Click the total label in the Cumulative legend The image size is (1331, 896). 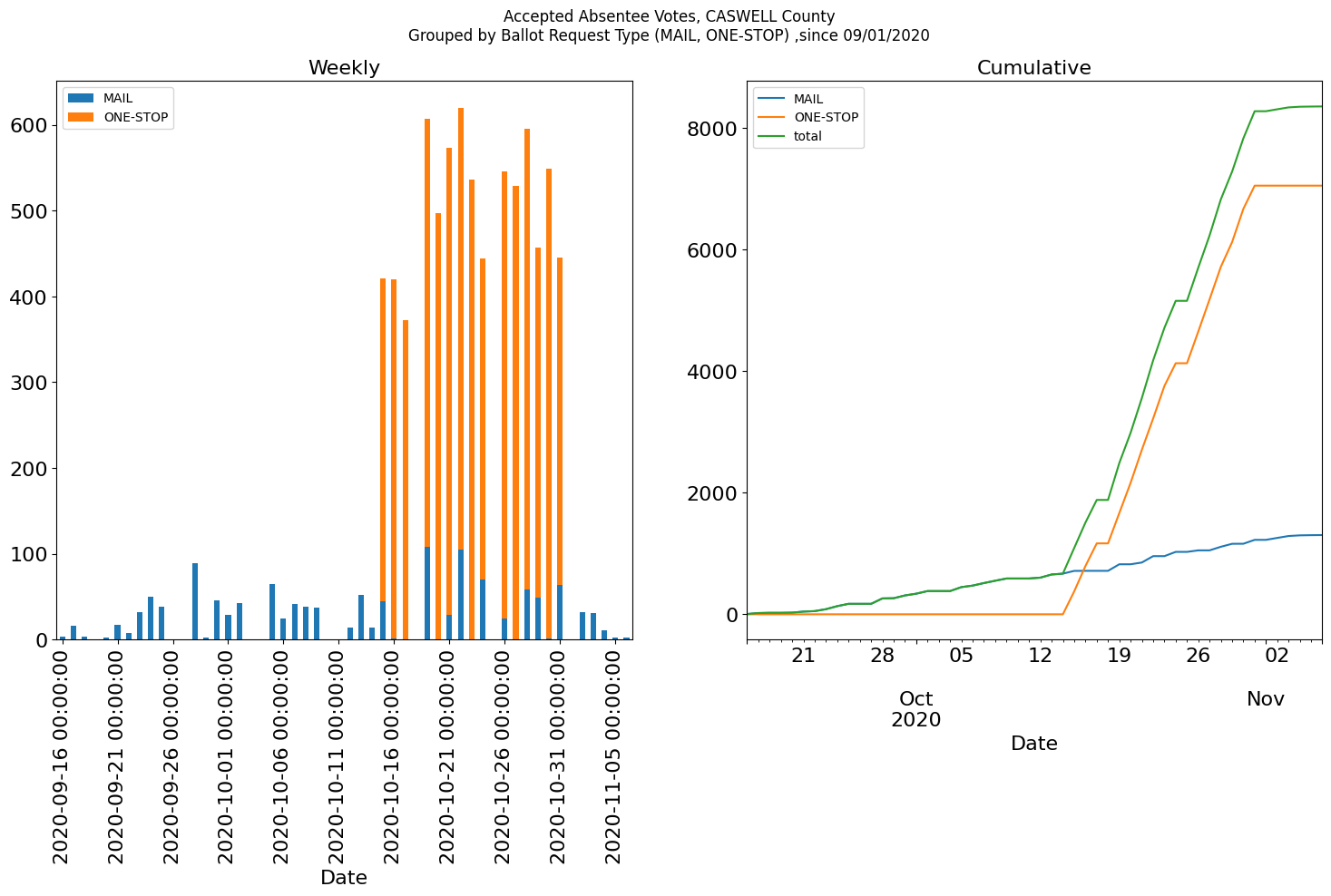tap(807, 136)
